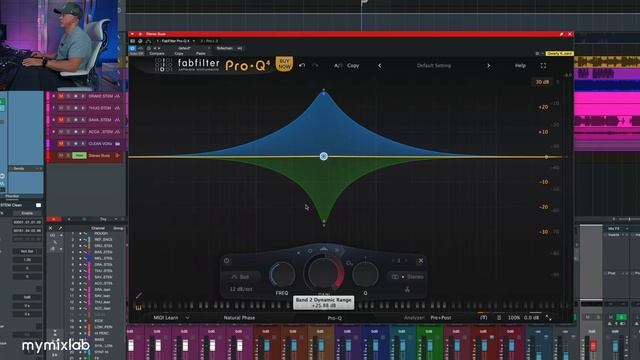Mute the THUG STEM track
This screenshot has width=640, height=360.
[61, 108]
